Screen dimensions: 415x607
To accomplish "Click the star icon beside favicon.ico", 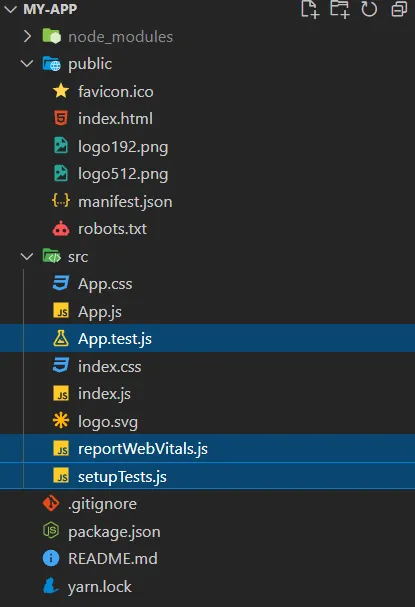I will (61, 91).
